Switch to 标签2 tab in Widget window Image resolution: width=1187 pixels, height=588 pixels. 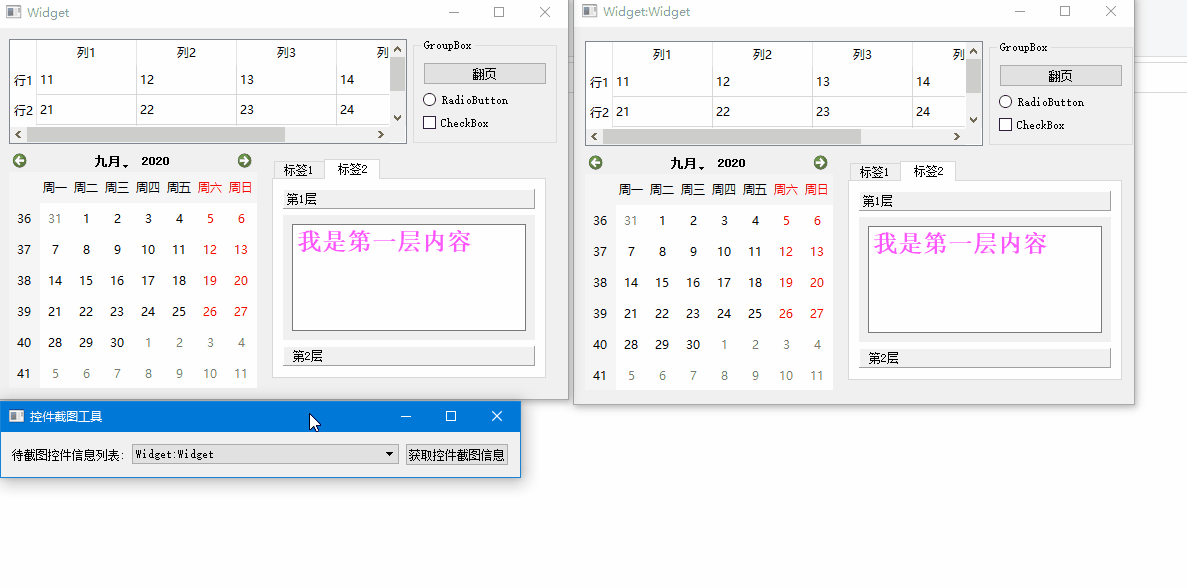(352, 169)
